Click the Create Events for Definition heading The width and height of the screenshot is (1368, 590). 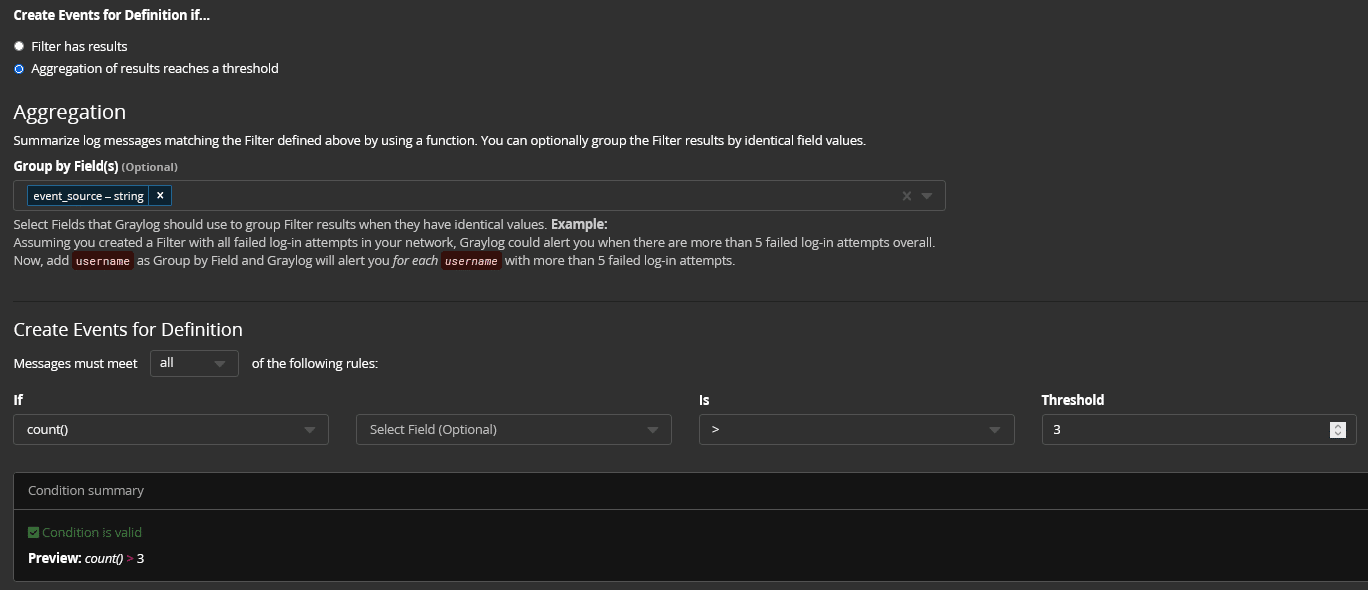pos(128,329)
